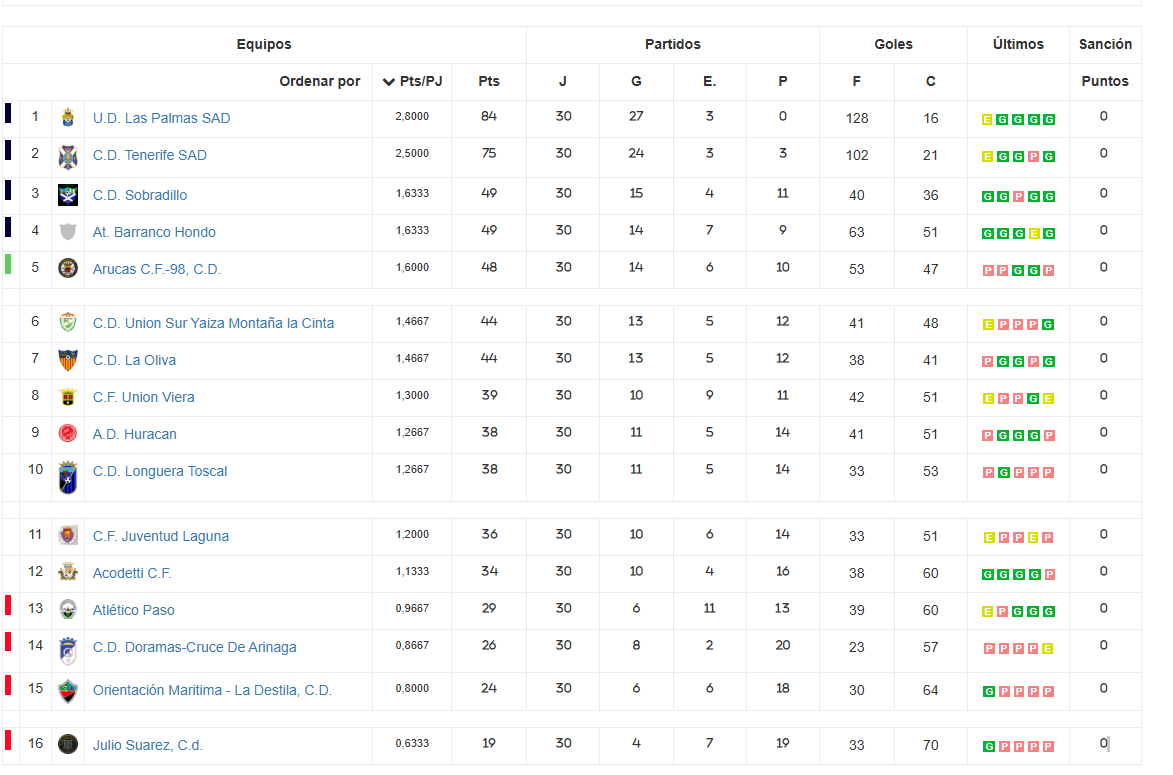Click the C.D. Longuera Toscal crest icon

(x=68, y=477)
